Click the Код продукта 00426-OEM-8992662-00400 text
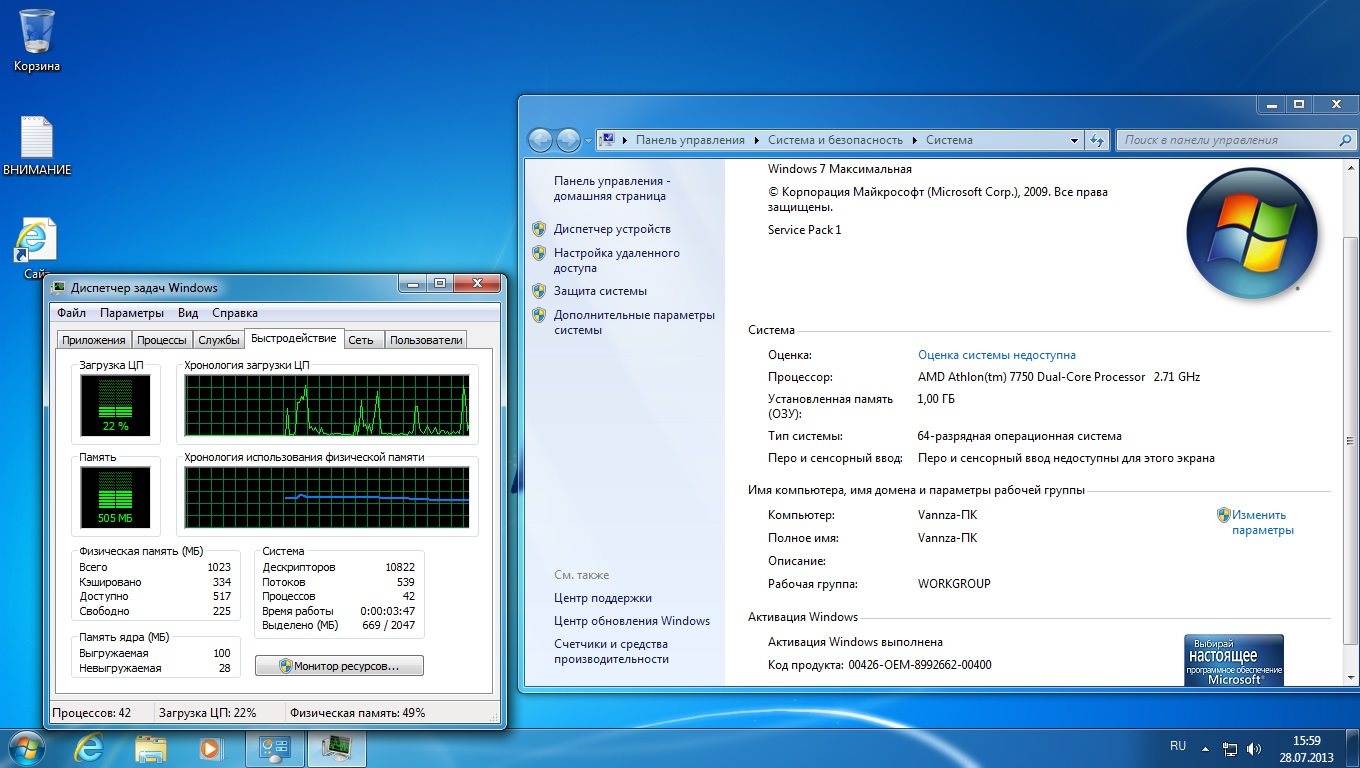 (880, 665)
